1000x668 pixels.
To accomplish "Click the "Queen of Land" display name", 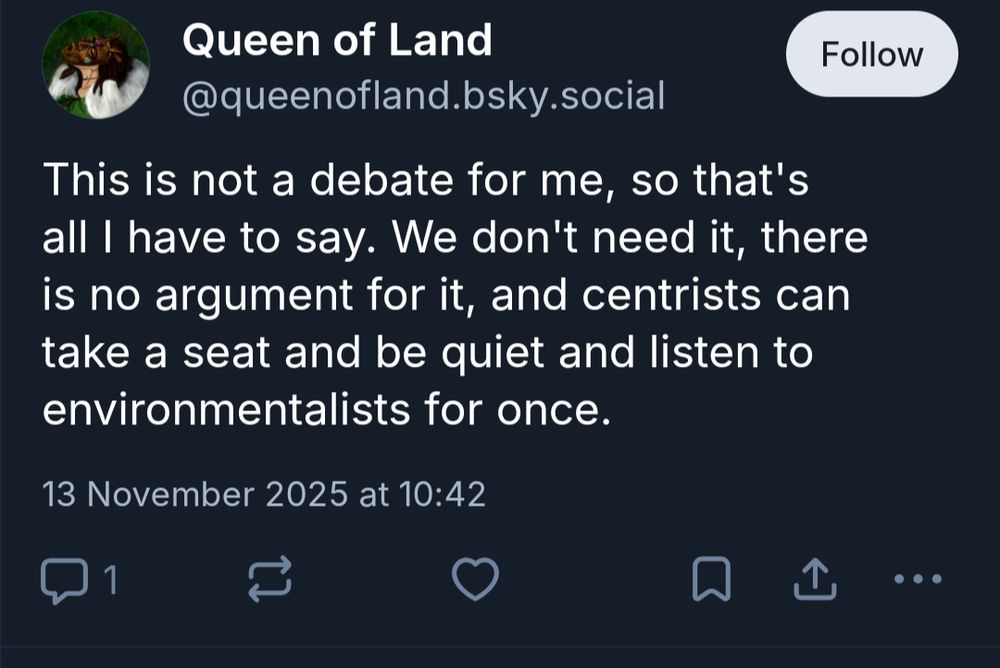I will click(337, 41).
